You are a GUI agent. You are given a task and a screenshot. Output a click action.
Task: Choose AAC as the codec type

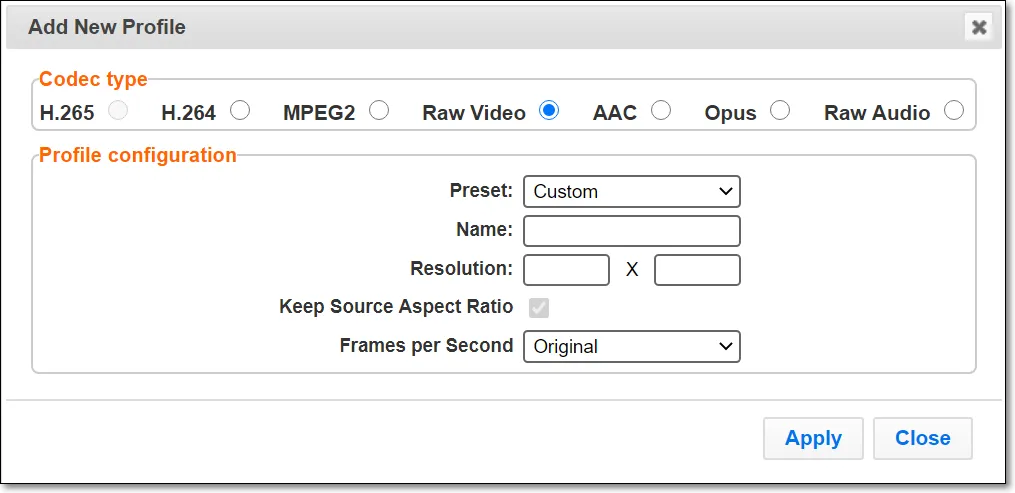tap(661, 111)
